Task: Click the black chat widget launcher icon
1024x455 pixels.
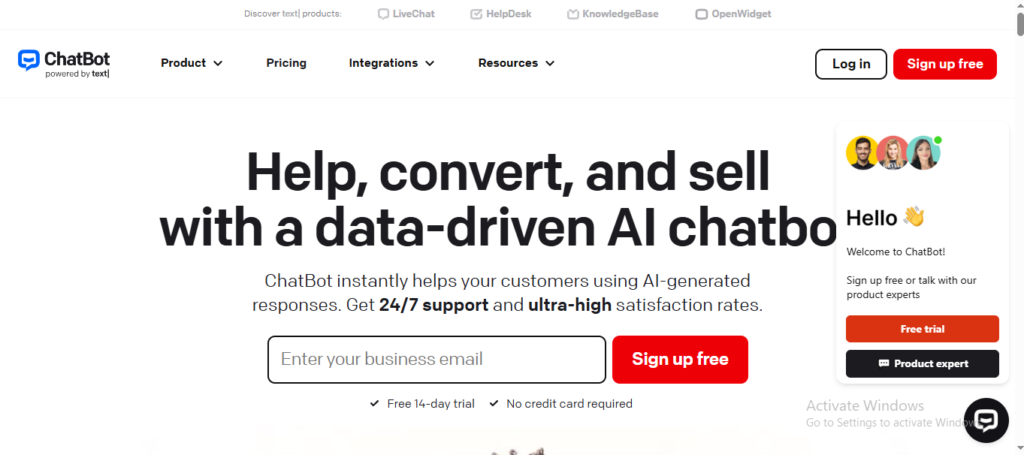Action: click(986, 421)
